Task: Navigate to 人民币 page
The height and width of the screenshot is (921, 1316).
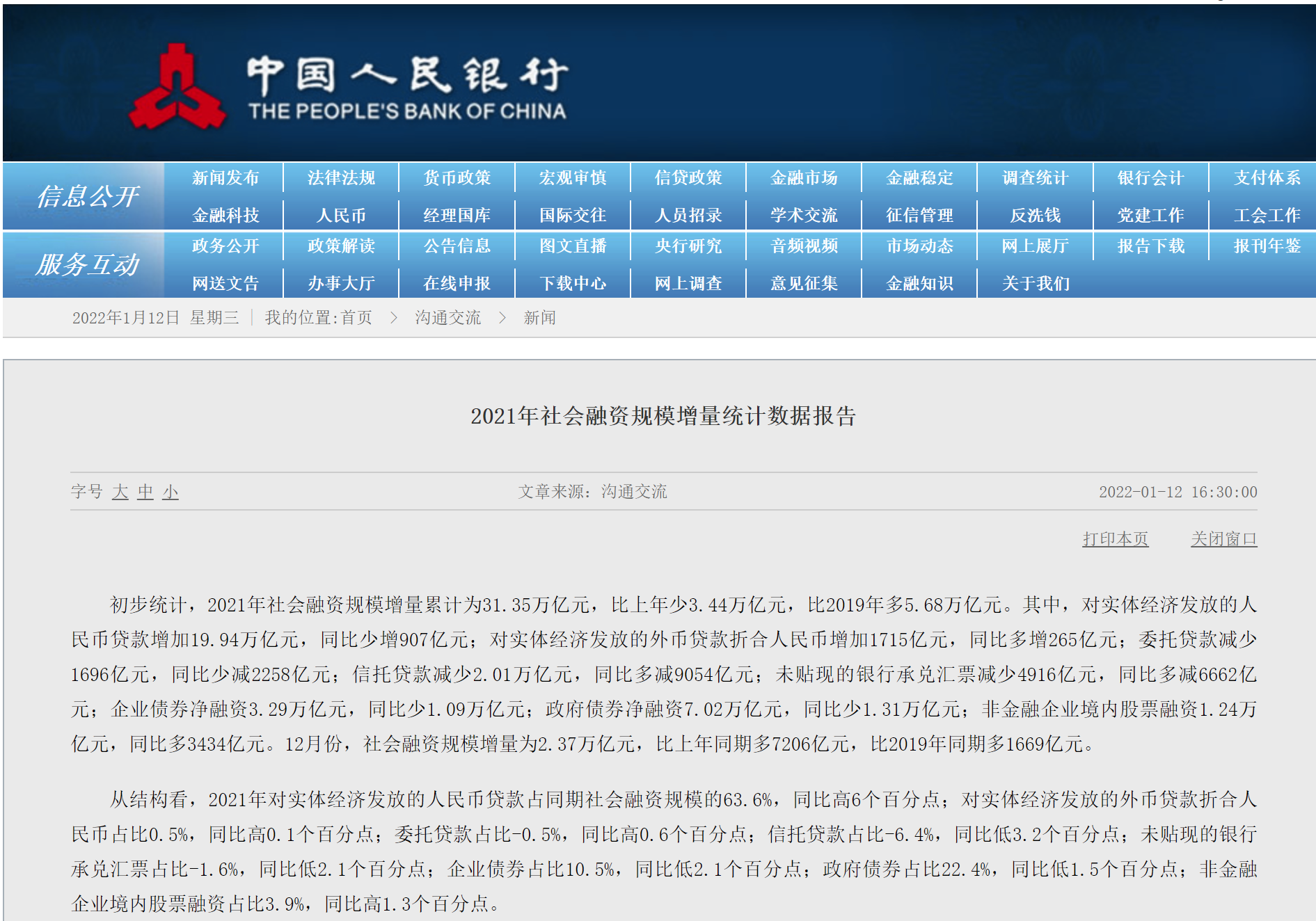Action: click(x=341, y=216)
